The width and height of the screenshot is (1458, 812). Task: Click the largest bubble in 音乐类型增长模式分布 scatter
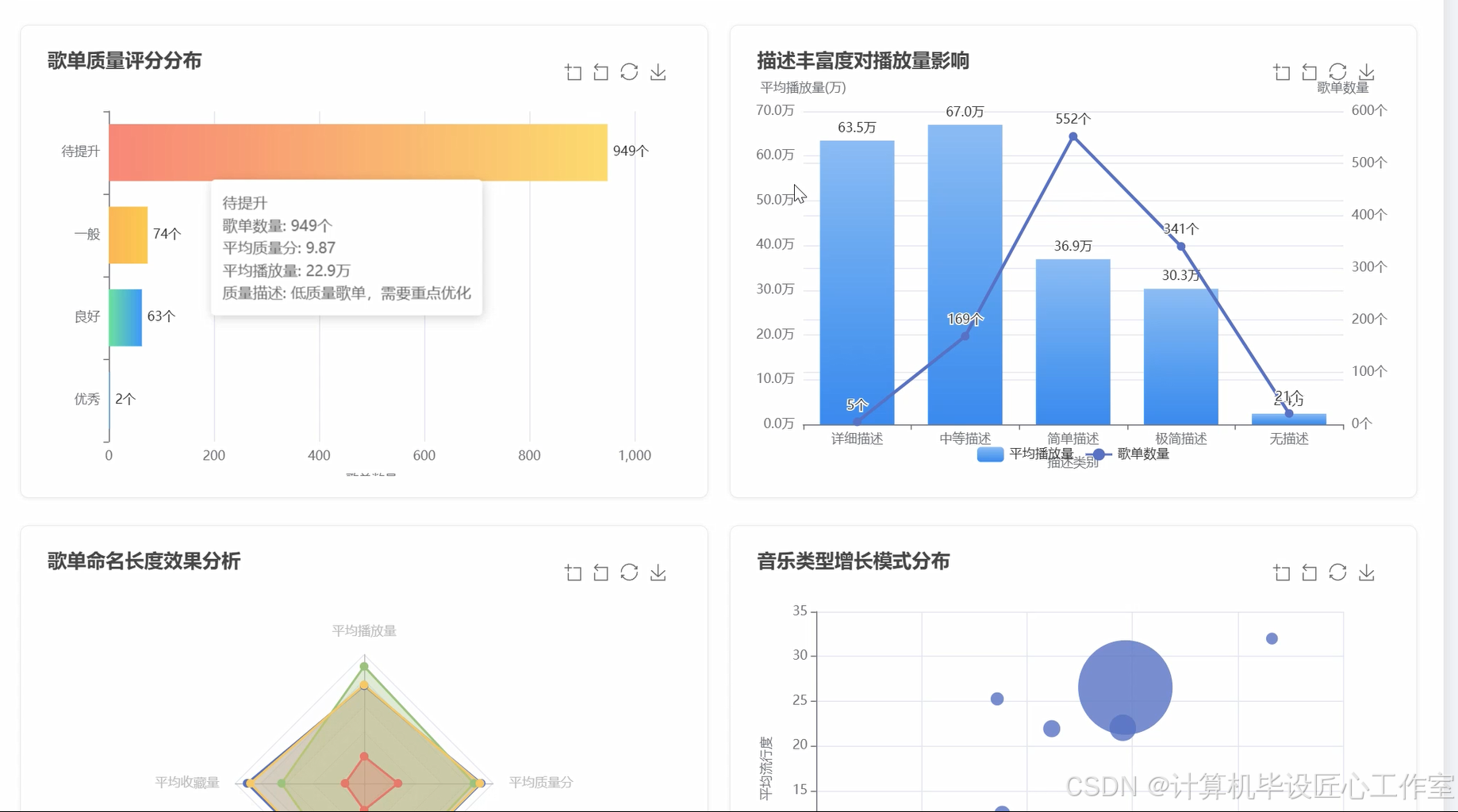1124,687
